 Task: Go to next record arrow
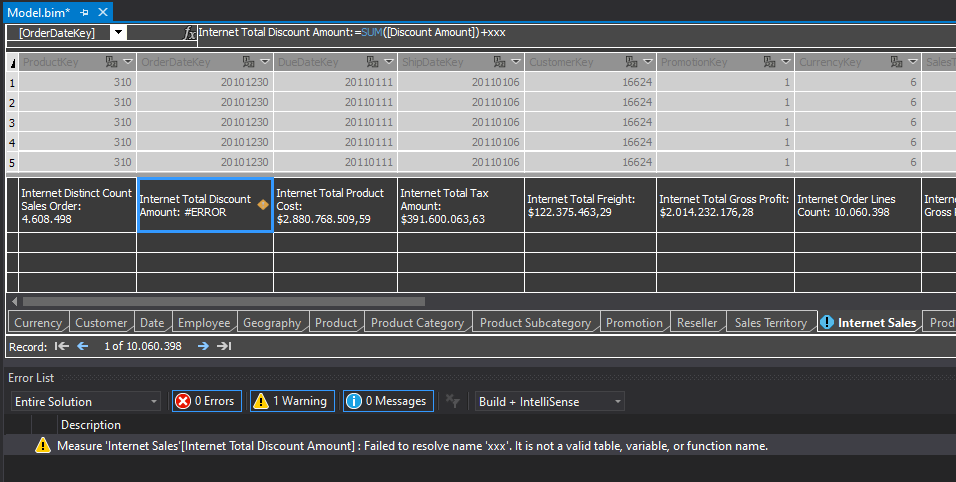[203, 346]
